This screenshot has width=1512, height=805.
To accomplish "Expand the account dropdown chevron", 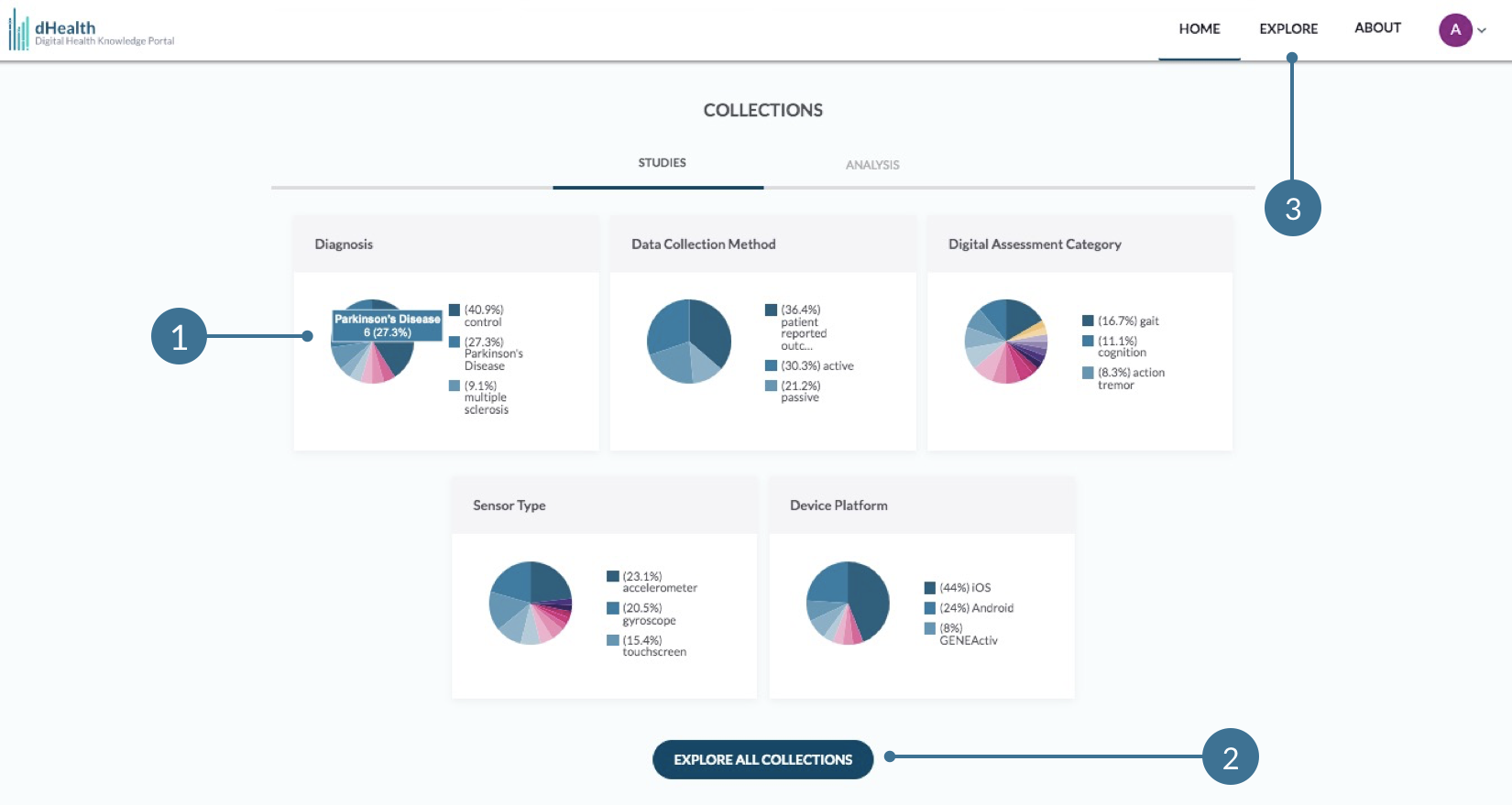I will coord(1482,30).
